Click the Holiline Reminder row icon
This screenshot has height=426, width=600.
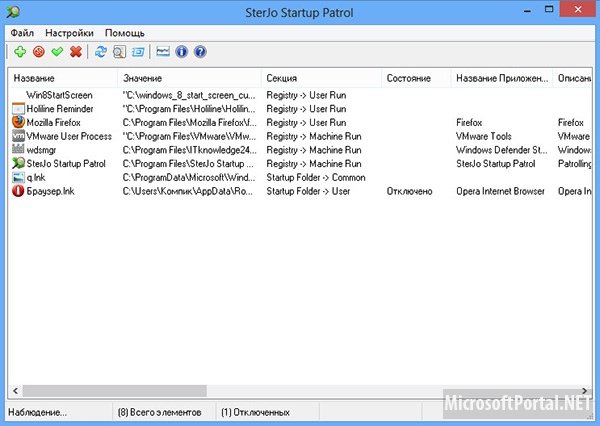click(18, 109)
